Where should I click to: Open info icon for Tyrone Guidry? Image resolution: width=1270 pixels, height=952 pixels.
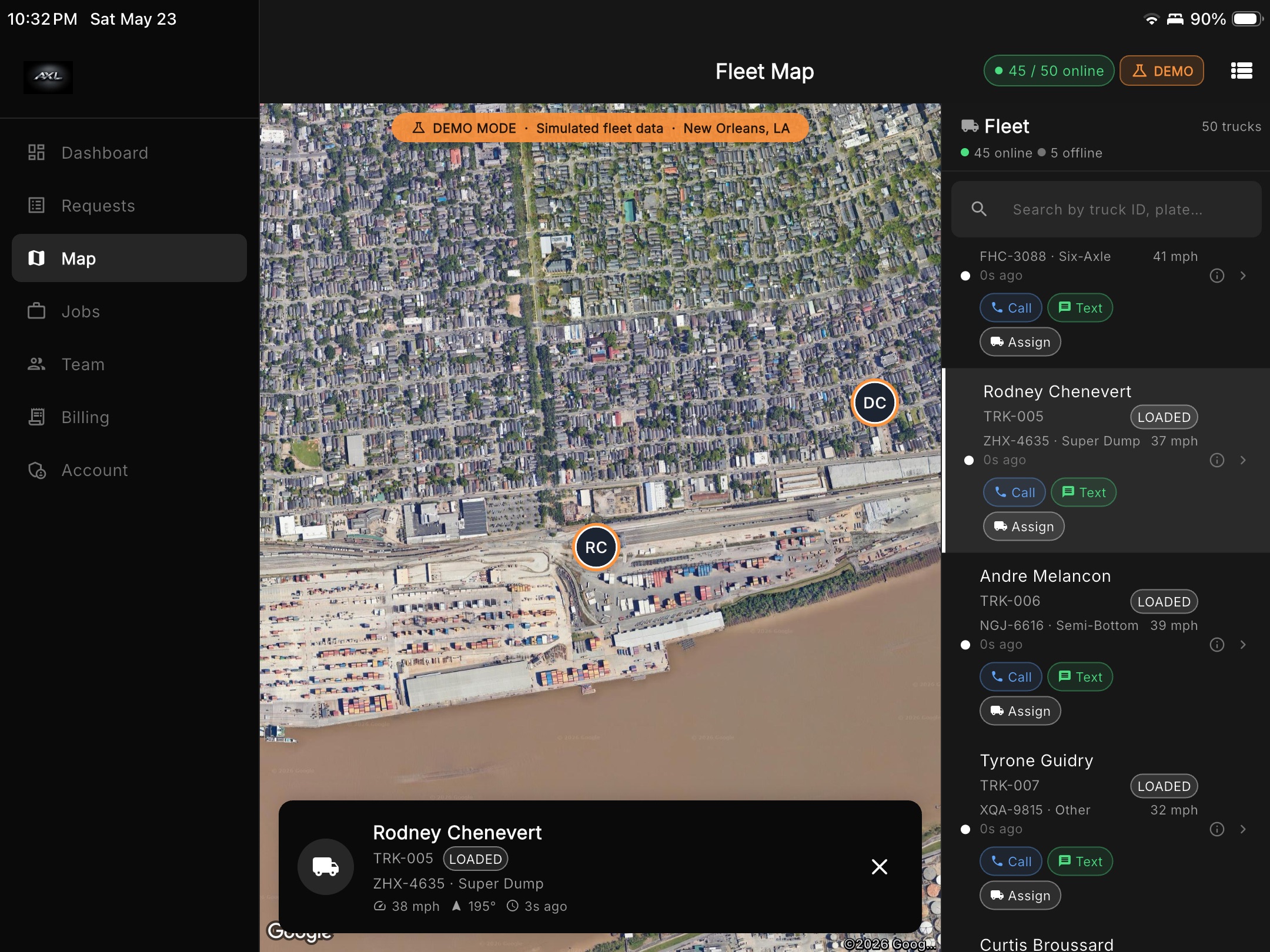pos(1216,829)
